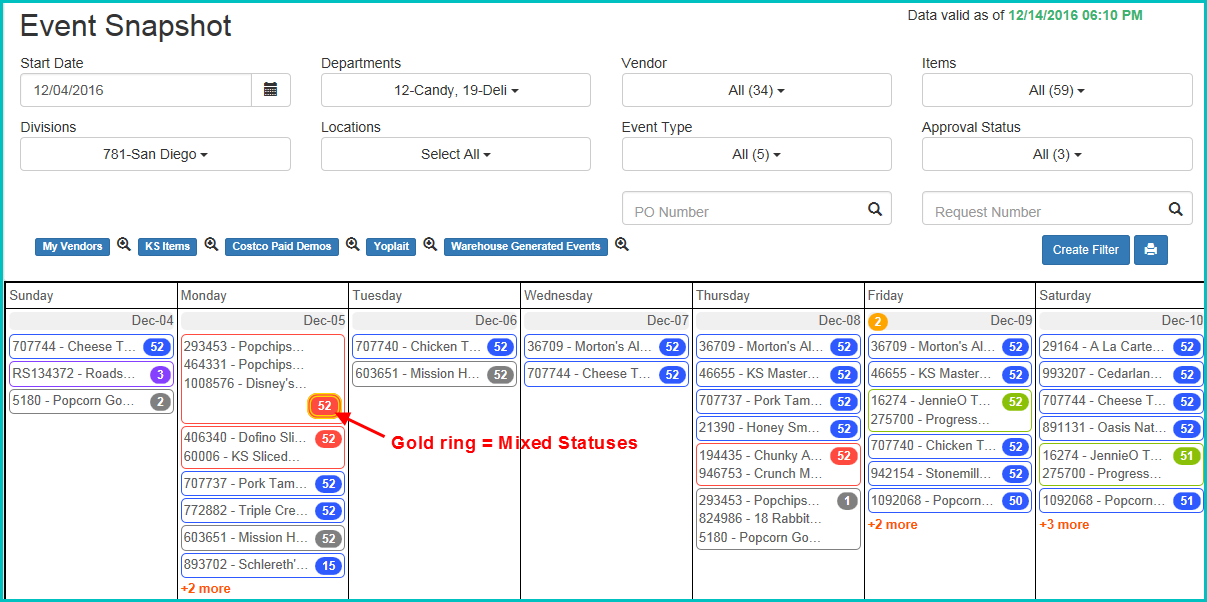This screenshot has width=1207, height=602.
Task: Click the Create Filter button
Action: click(1085, 250)
